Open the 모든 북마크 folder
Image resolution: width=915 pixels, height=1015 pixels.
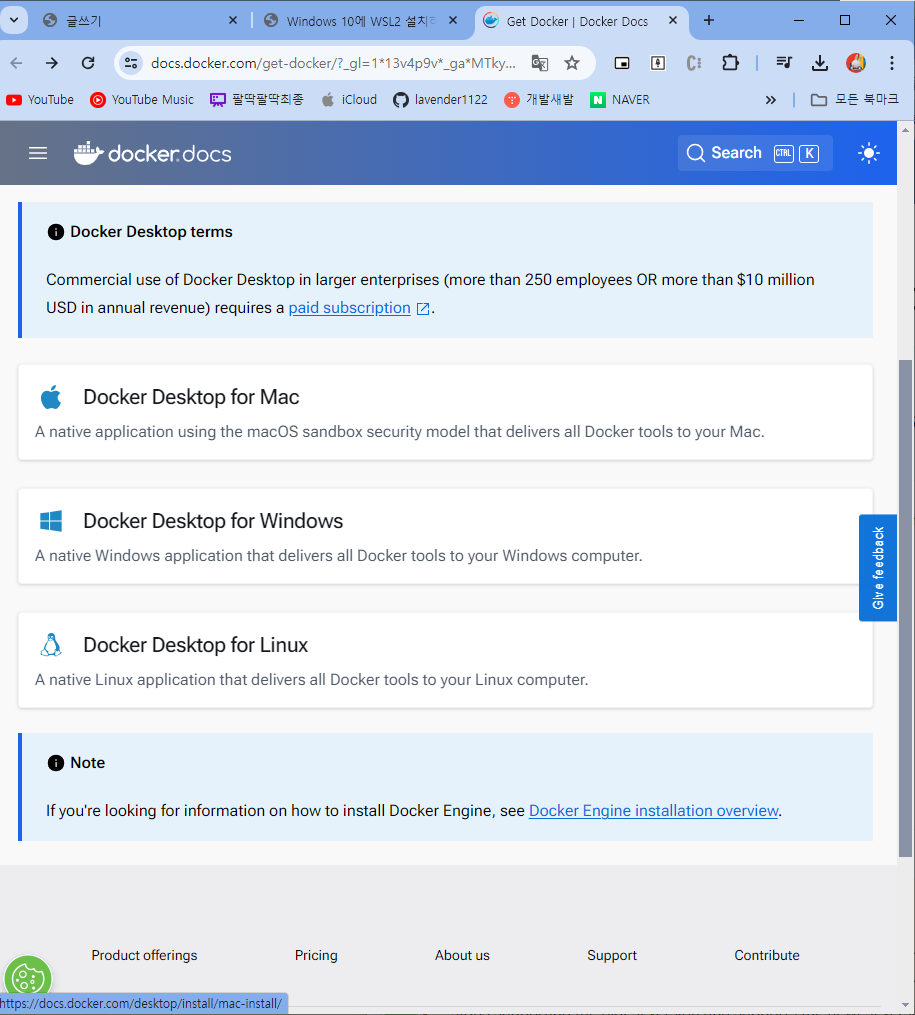click(854, 100)
